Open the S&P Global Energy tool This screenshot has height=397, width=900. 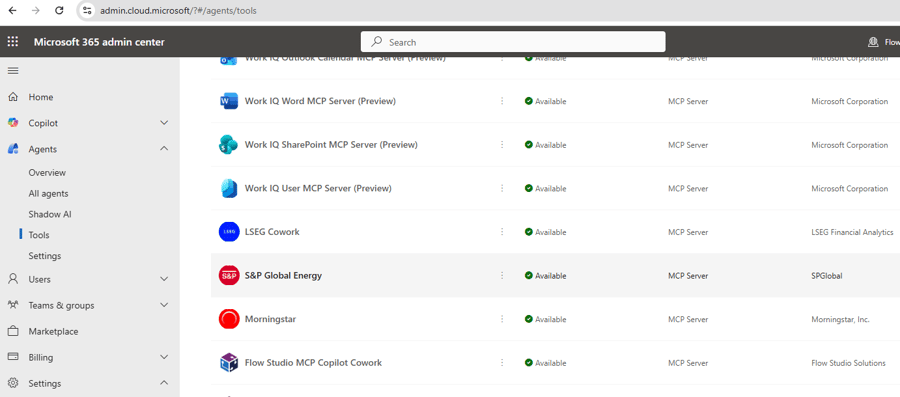coord(284,275)
